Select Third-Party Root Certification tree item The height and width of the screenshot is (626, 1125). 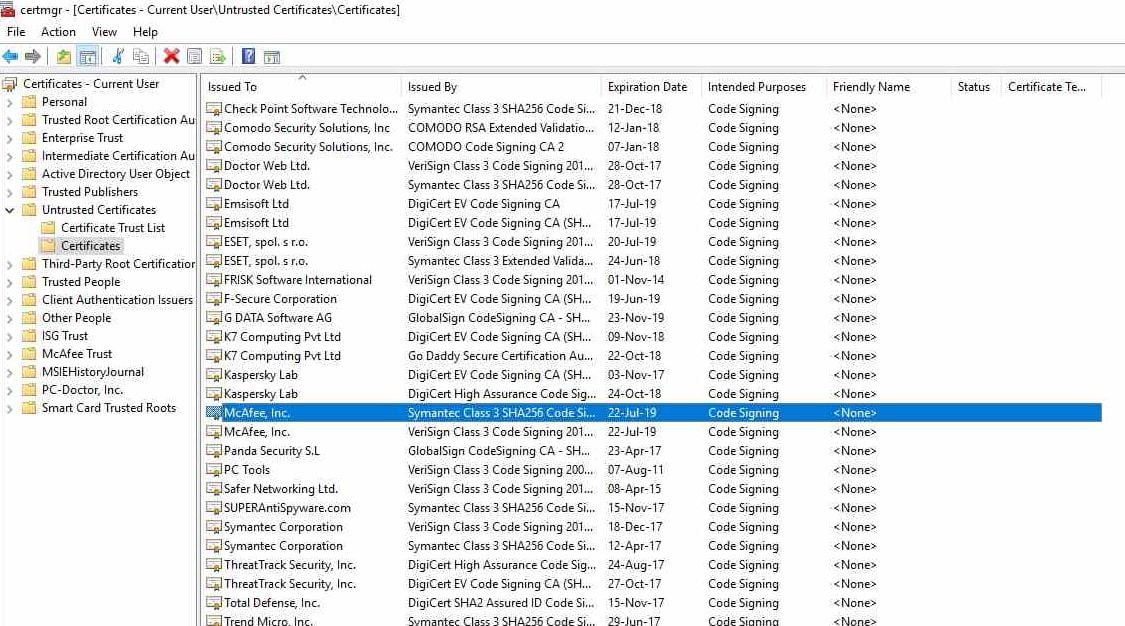coord(118,264)
